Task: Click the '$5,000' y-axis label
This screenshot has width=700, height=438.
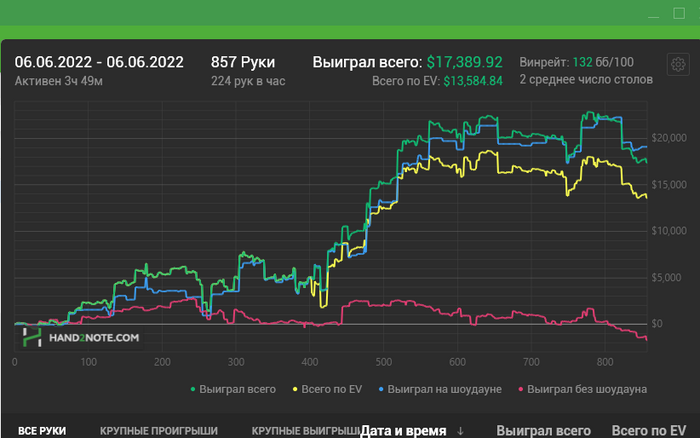Action: pyautogui.click(x=666, y=278)
